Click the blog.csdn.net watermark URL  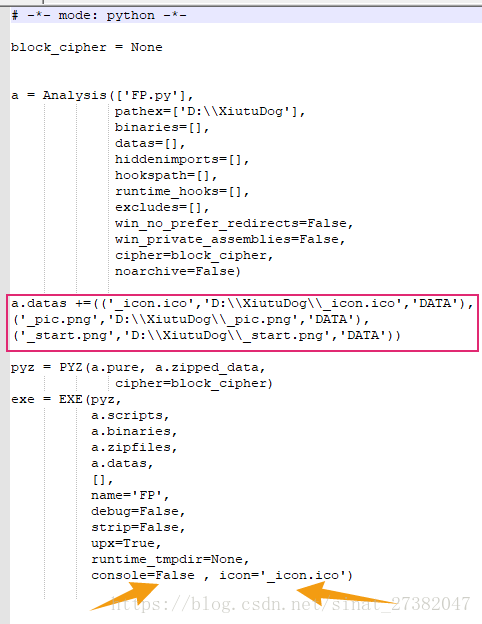(x=291, y=604)
